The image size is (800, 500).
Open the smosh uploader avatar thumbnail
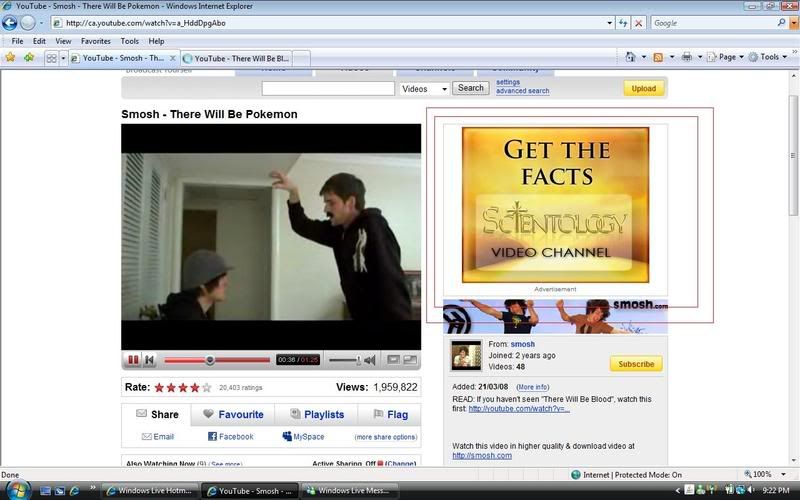pyautogui.click(x=466, y=355)
